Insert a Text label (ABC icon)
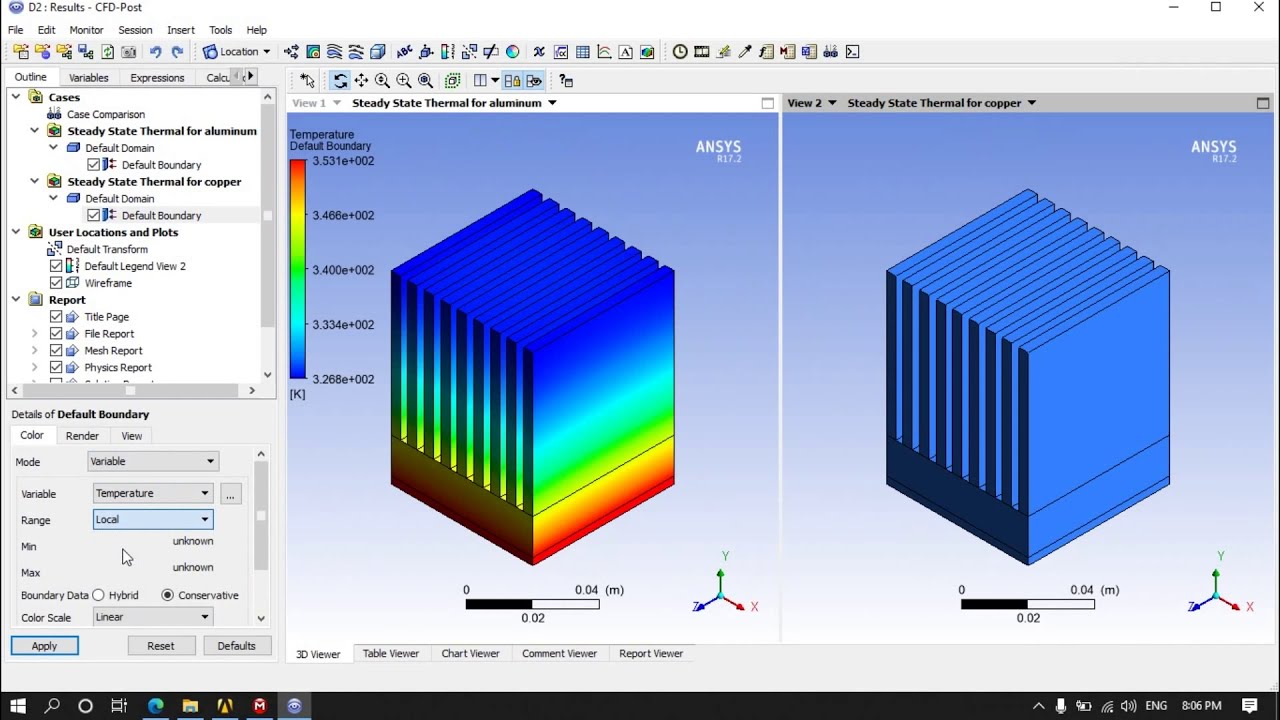 tap(404, 51)
